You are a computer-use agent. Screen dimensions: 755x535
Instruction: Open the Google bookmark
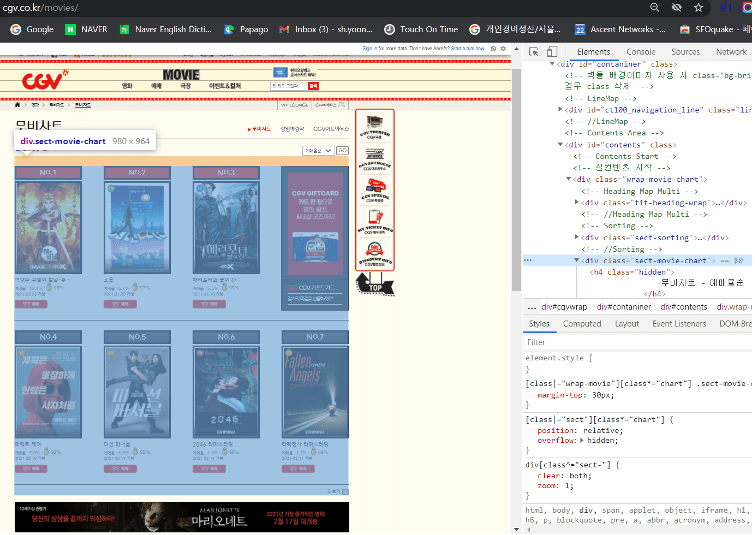[32, 29]
